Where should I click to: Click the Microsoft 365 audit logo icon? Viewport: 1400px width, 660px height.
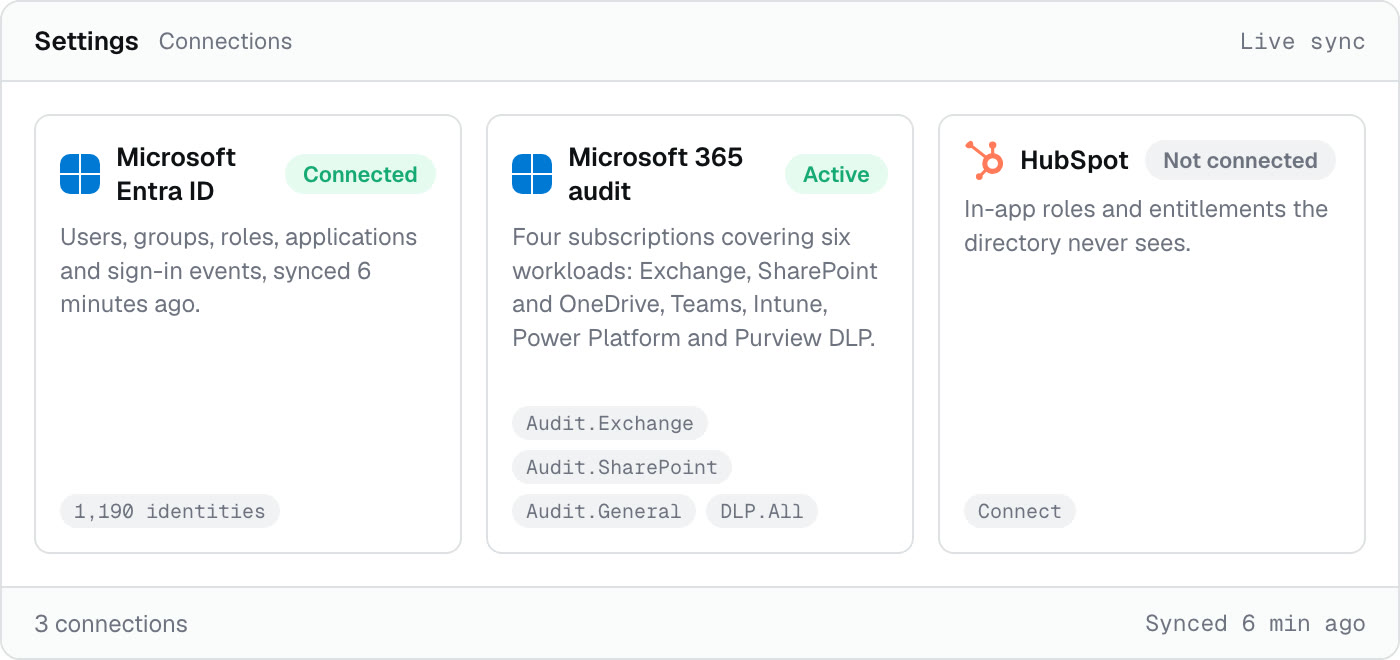point(532,174)
